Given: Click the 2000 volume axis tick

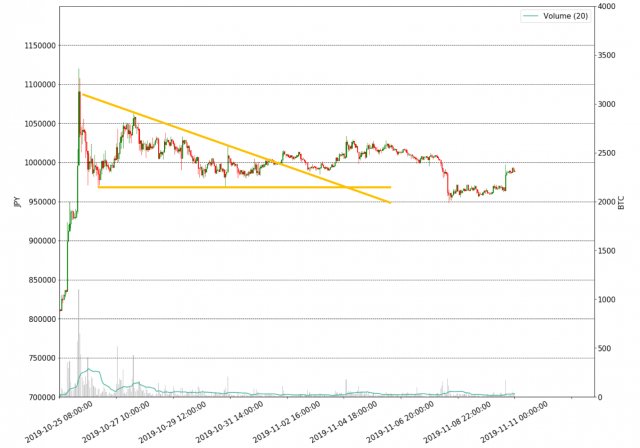Looking at the screenshot, I should tap(607, 202).
